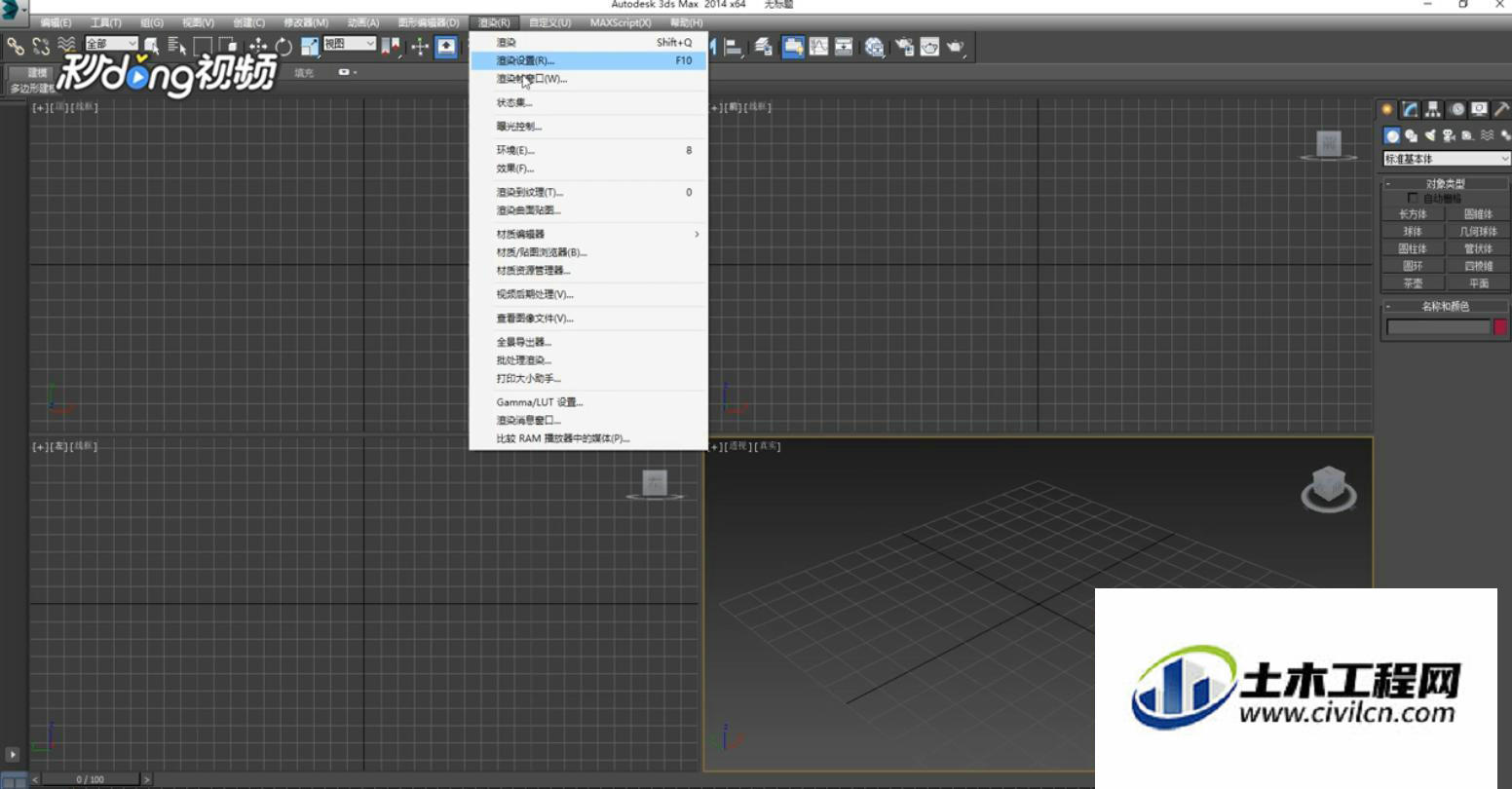
Task: Switch to the Motion panel tab
Action: click(x=1456, y=109)
